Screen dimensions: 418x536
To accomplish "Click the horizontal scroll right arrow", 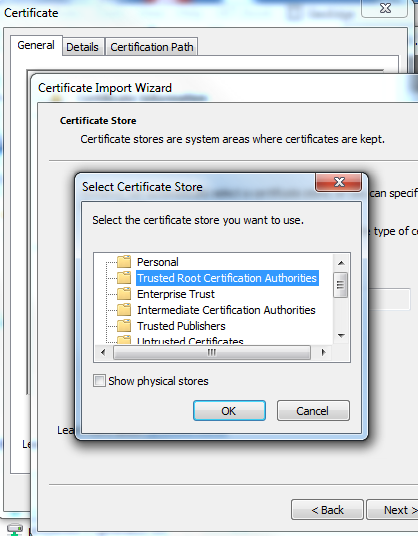I will 323,352.
